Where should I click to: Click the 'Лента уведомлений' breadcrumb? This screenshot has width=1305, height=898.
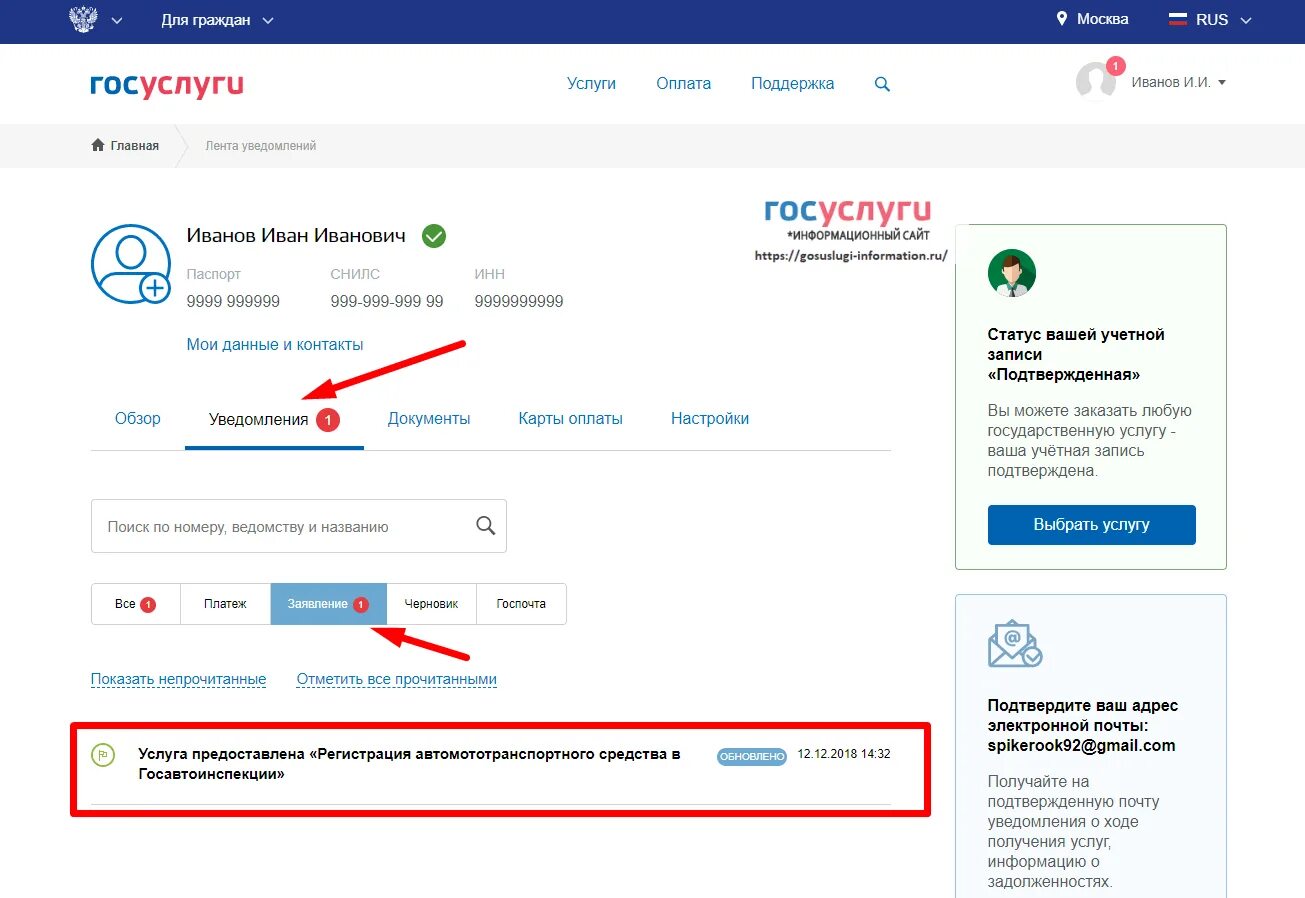[261, 146]
